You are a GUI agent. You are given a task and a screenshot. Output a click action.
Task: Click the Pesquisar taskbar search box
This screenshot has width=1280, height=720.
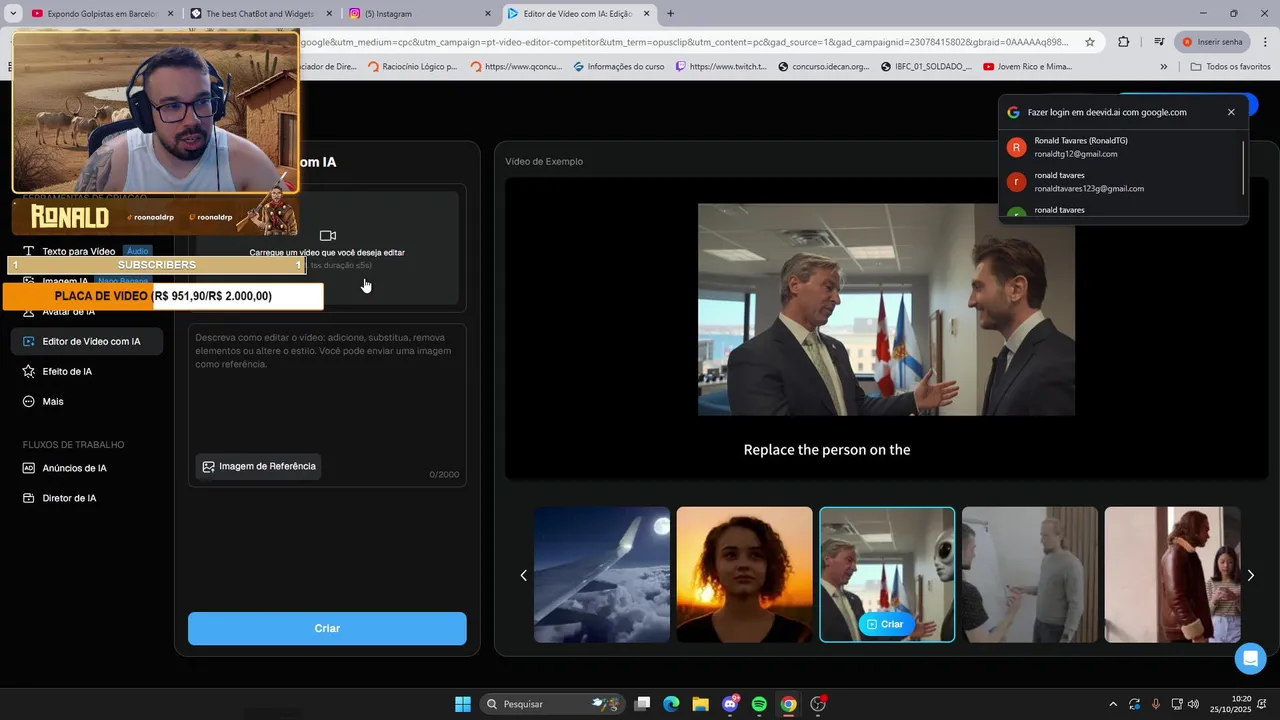pyautogui.click(x=552, y=704)
